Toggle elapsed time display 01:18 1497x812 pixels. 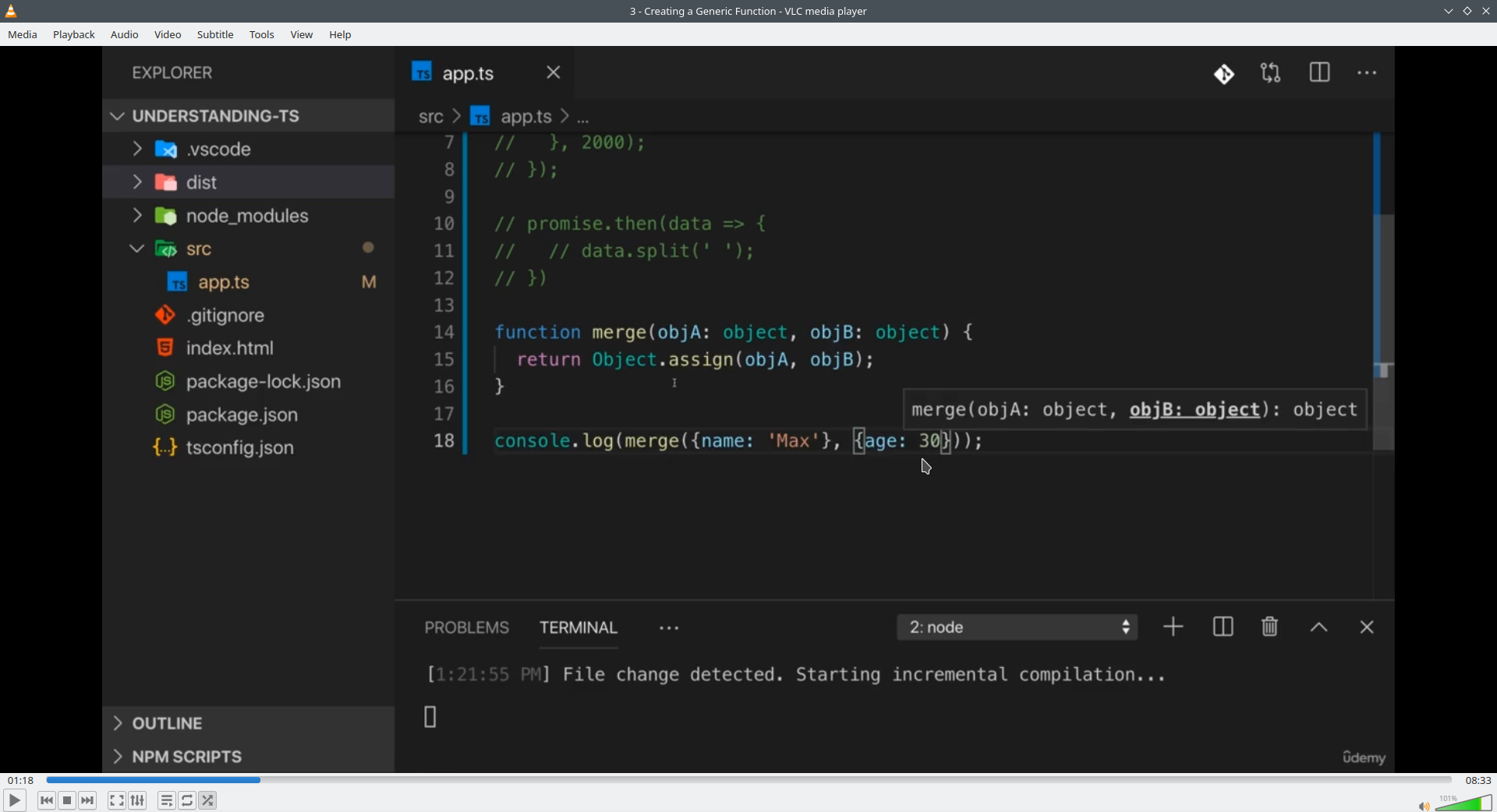(21, 780)
